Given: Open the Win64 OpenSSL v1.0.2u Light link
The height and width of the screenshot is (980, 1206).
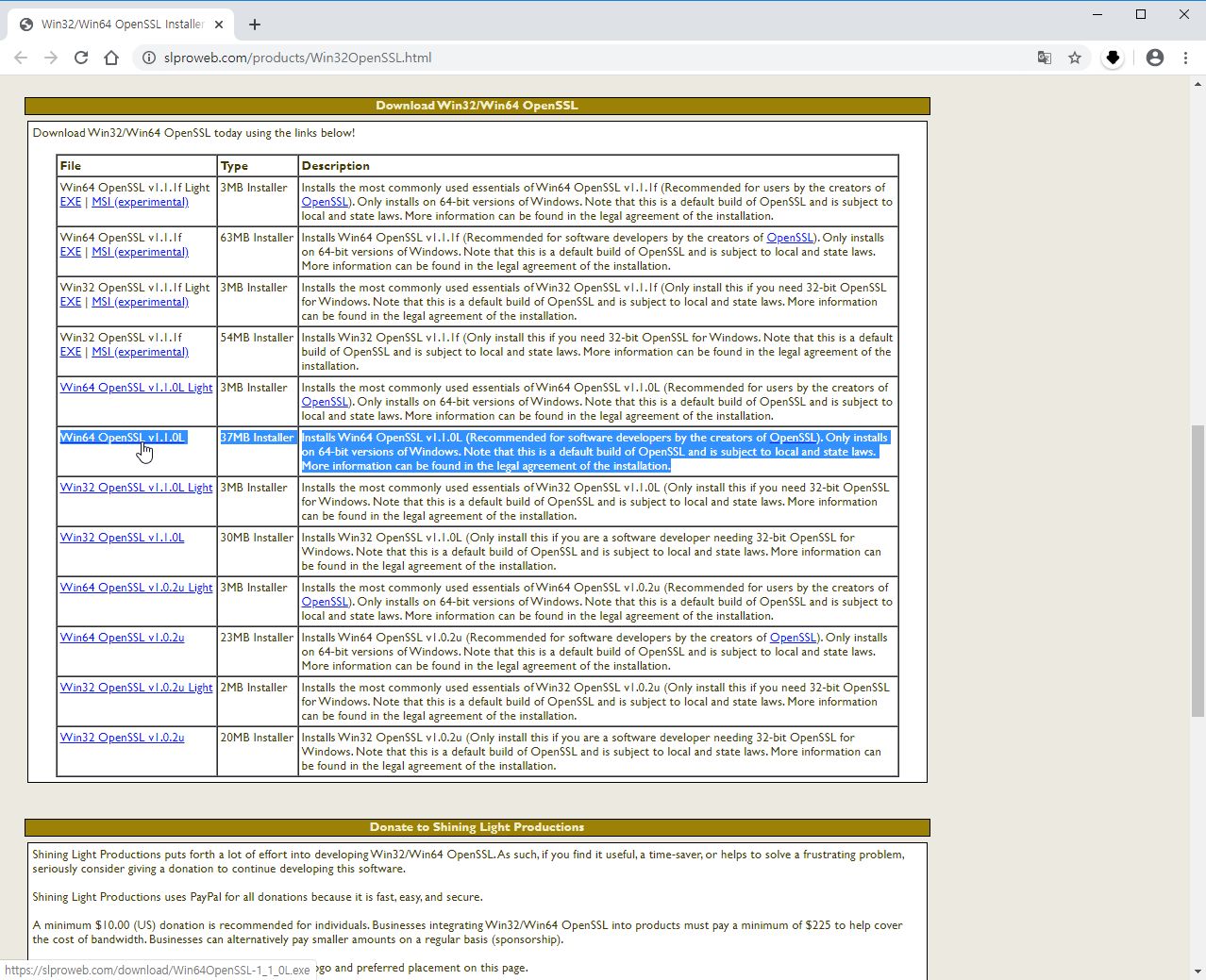Looking at the screenshot, I should [137, 588].
